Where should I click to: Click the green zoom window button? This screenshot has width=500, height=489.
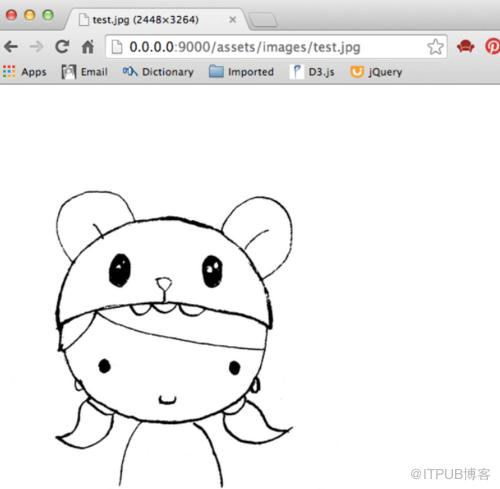pyautogui.click(x=48, y=15)
